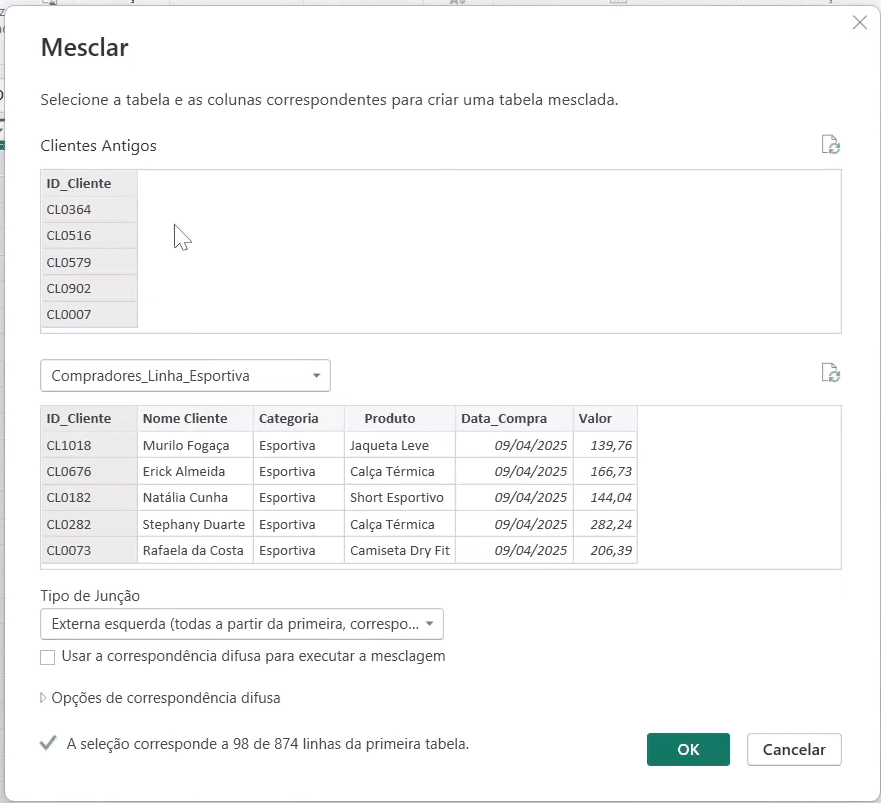Click cell CL0364 in first table
The height and width of the screenshot is (803, 881).
coord(89,210)
